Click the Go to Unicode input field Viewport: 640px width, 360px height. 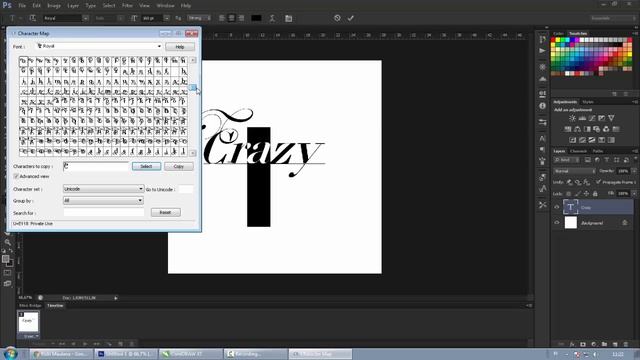tap(185, 189)
